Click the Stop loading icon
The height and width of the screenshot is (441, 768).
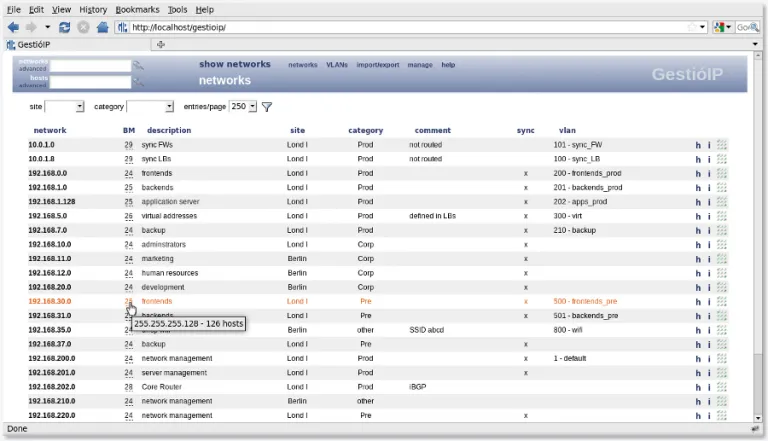point(83,27)
